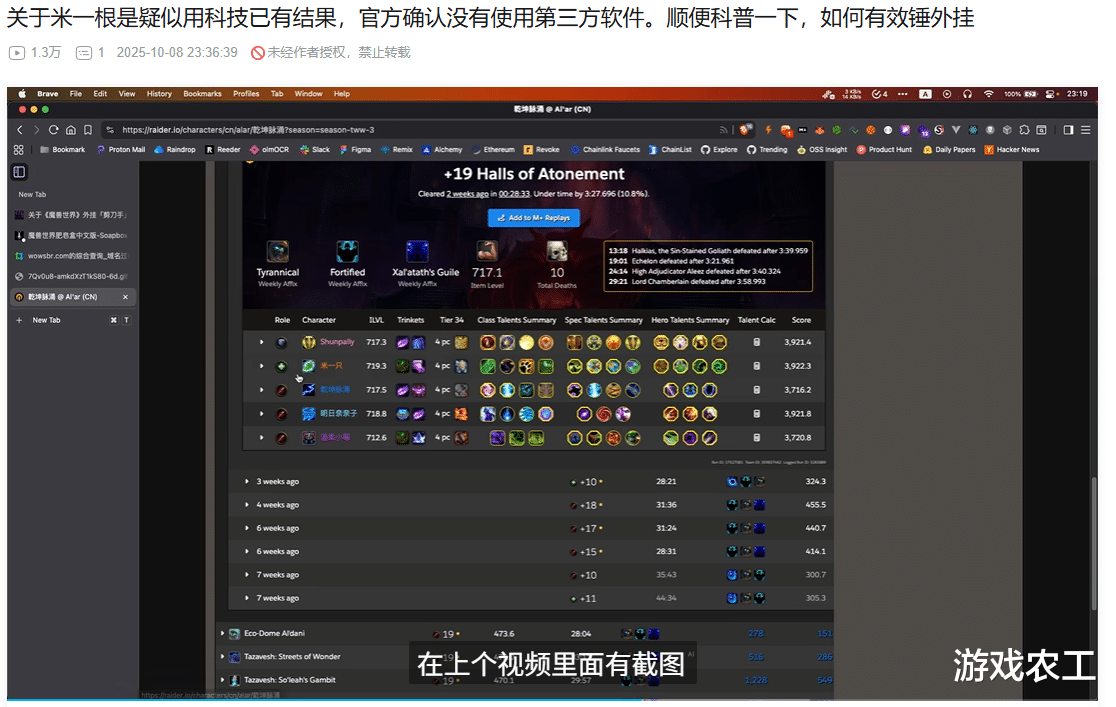Viewport: 1116px width, 707px height.
Task: Open a New Tab from the sidebar
Action: [x=46, y=320]
